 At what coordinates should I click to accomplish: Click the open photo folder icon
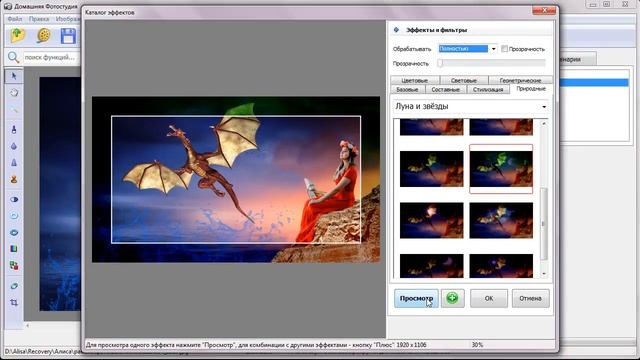coord(18,36)
